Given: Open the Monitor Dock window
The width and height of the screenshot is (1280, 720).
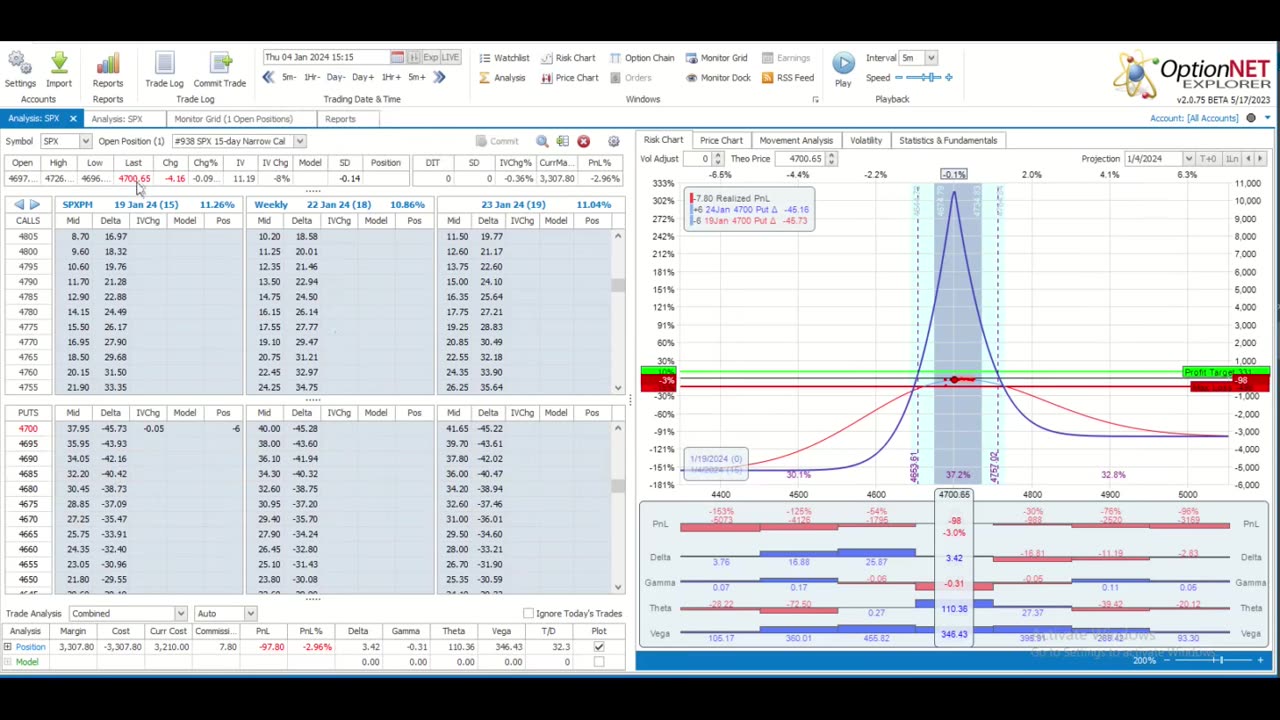Looking at the screenshot, I should point(718,78).
